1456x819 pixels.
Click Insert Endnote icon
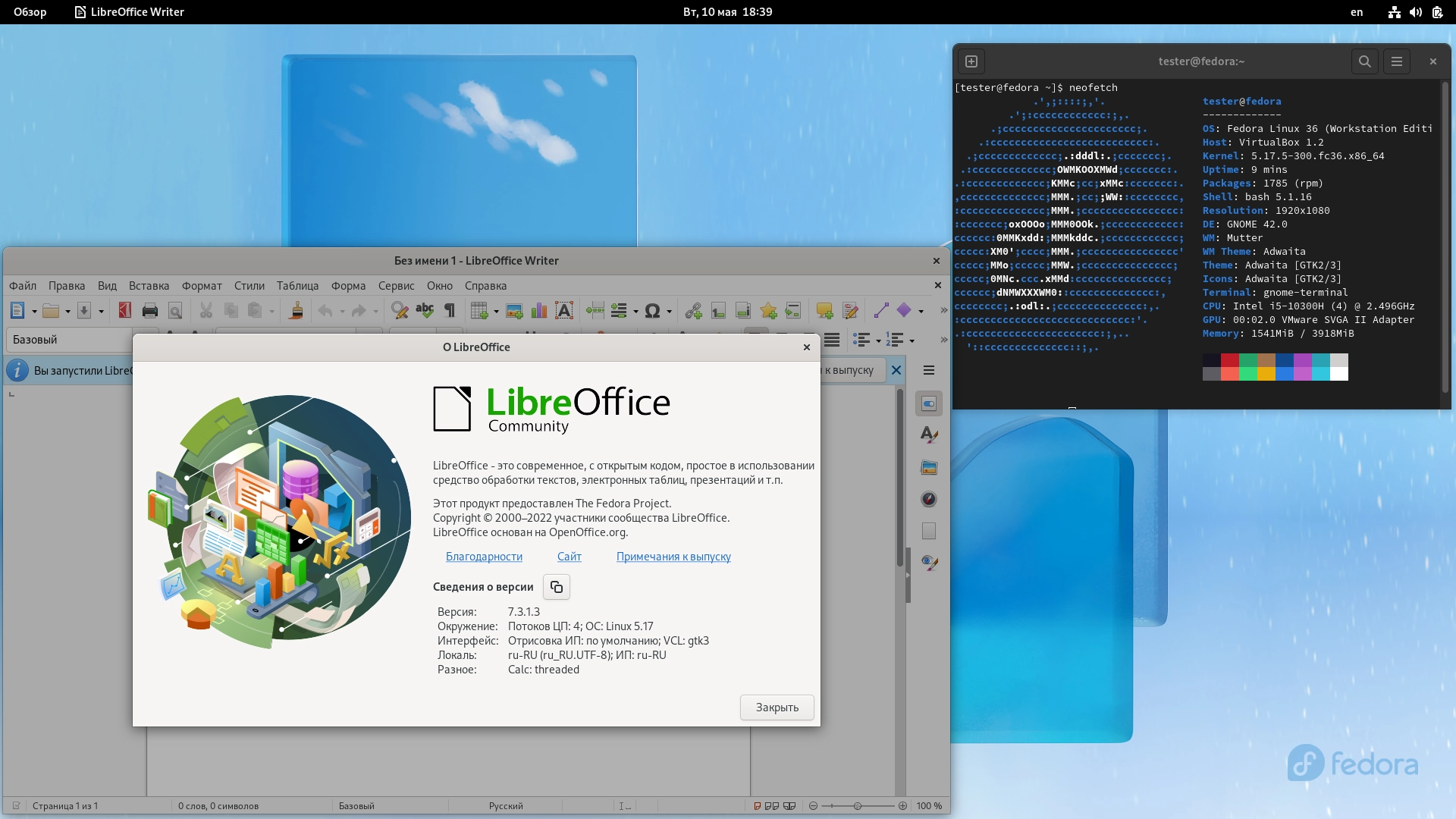click(x=743, y=311)
